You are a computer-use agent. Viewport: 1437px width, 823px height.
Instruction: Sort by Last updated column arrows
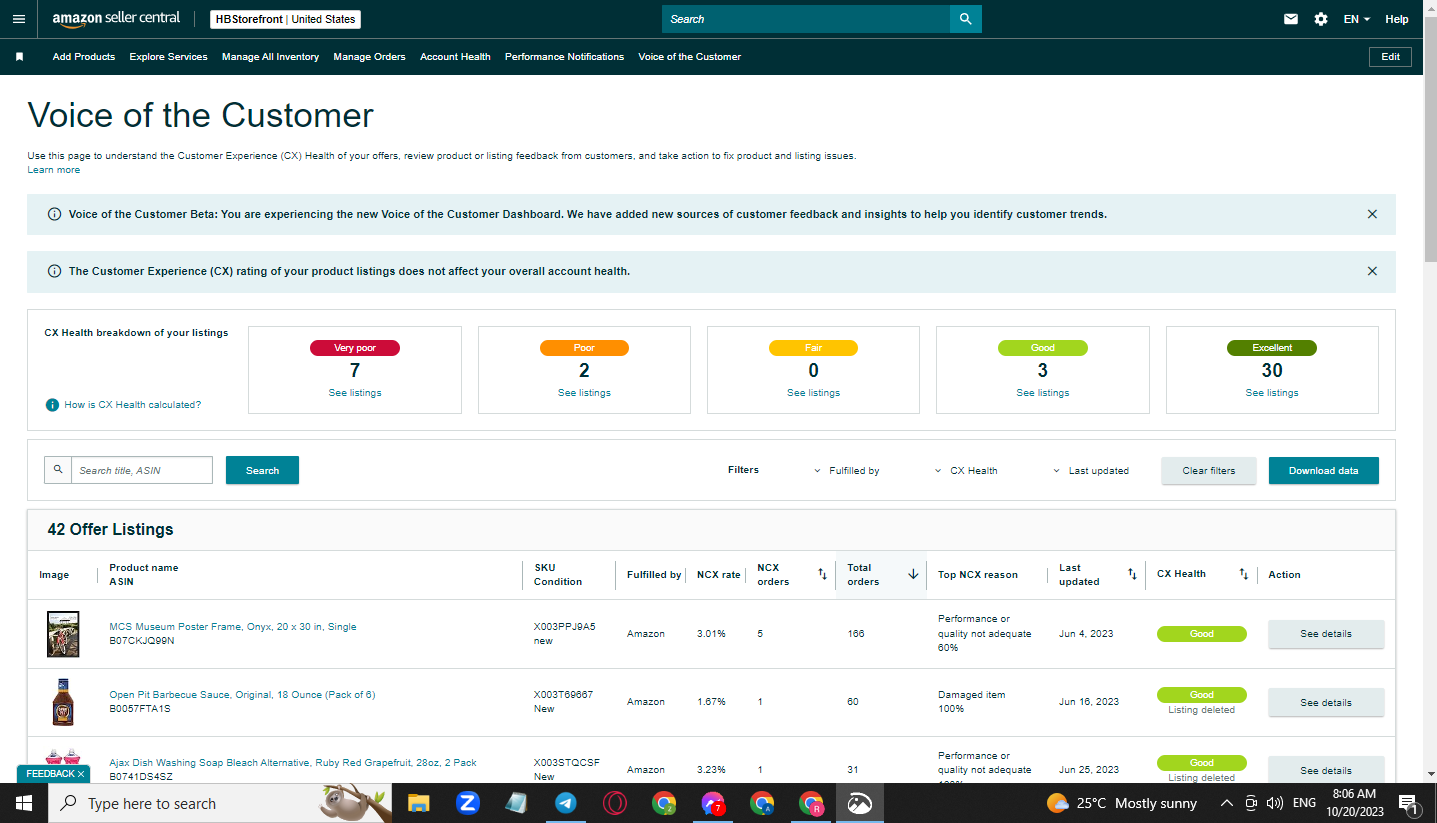(1132, 574)
